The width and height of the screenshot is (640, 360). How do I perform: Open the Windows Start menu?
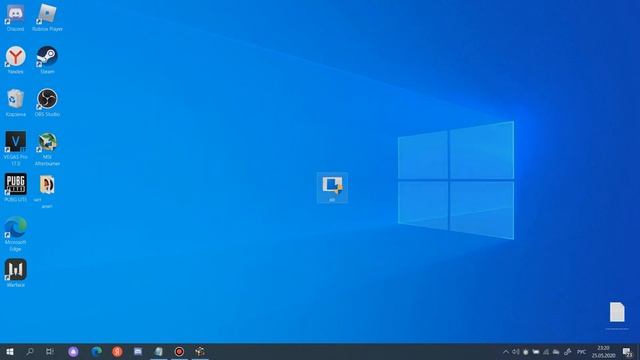(x=10, y=352)
